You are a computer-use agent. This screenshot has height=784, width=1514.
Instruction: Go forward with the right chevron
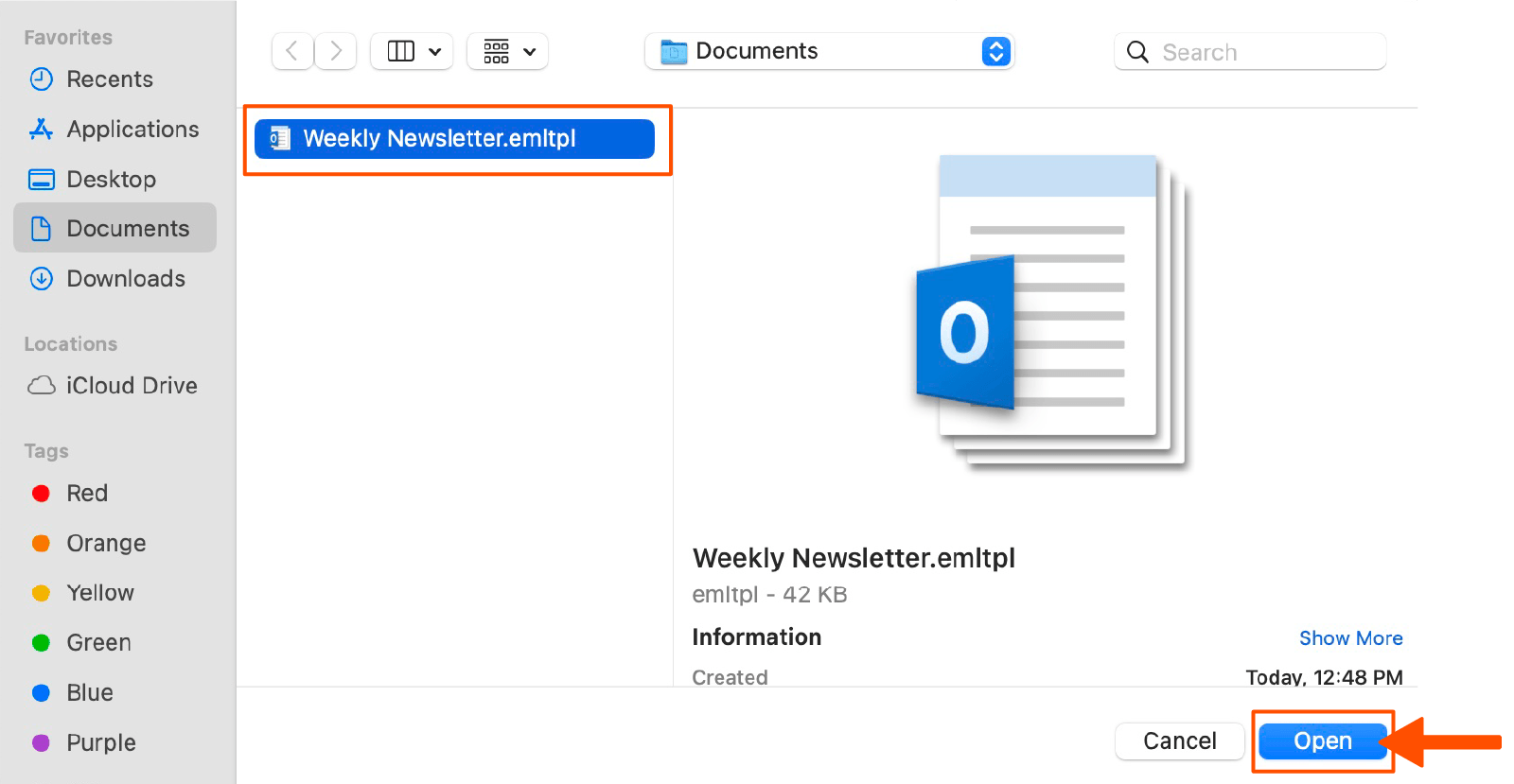[x=336, y=51]
